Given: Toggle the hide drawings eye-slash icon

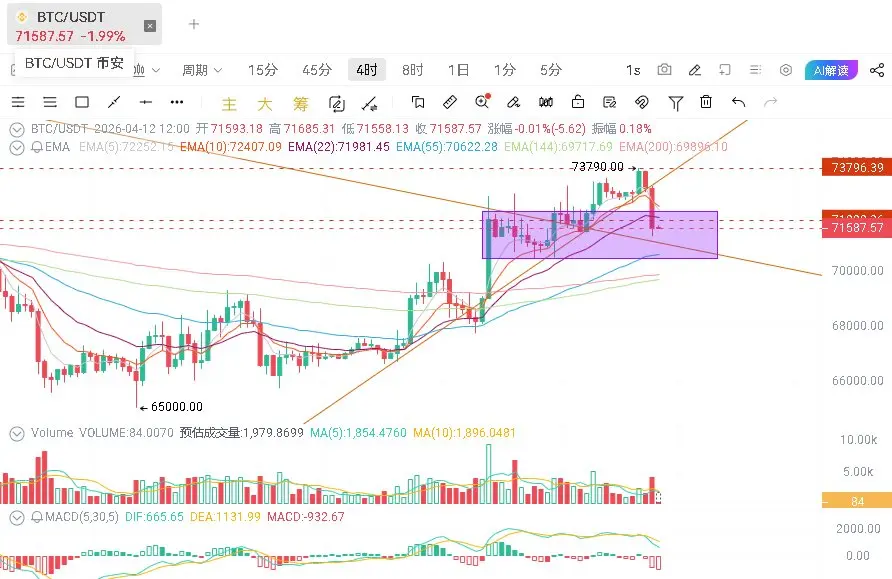Looking at the screenshot, I should pyautogui.click(x=642, y=102).
